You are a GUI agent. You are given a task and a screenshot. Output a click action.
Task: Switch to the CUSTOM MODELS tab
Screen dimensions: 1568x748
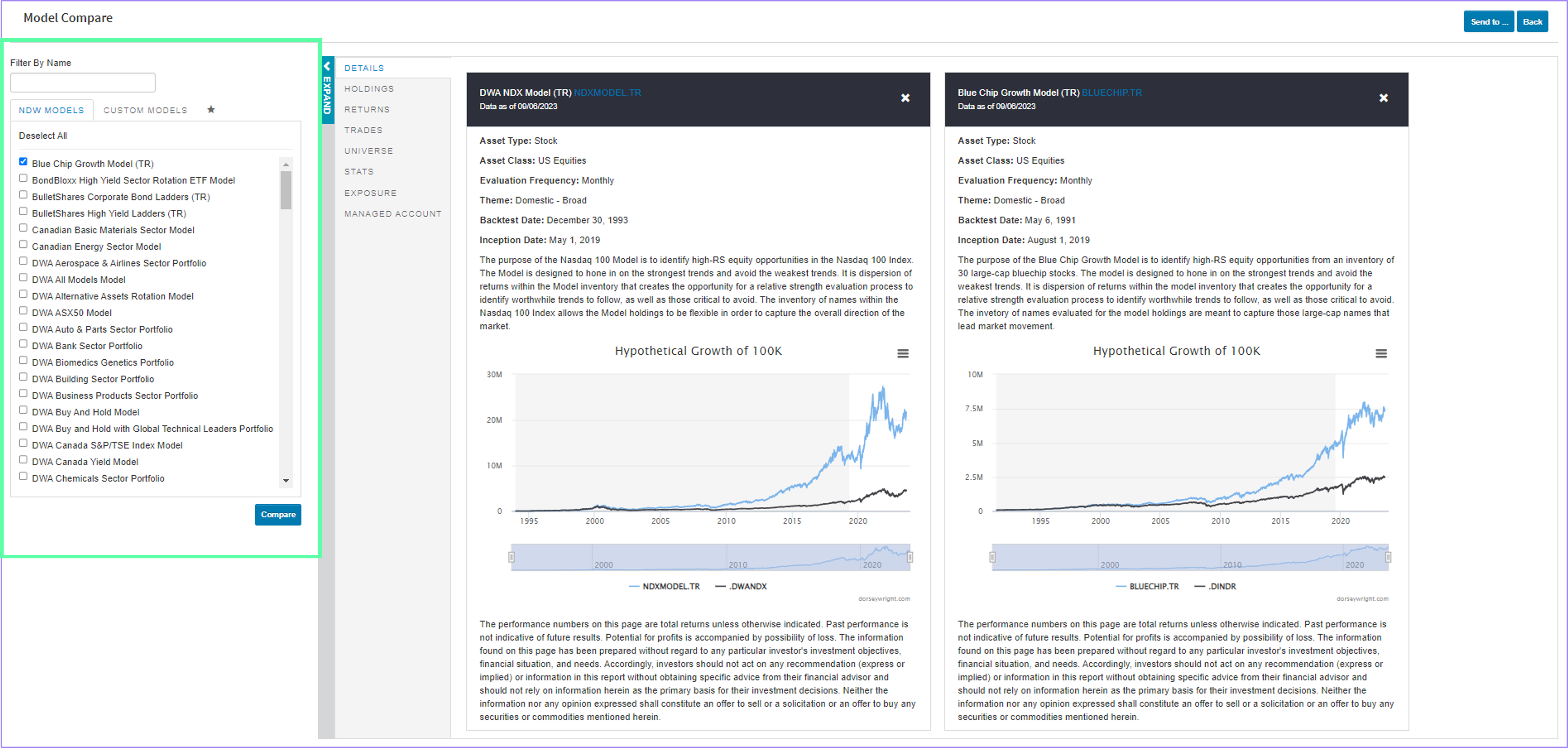click(x=145, y=110)
